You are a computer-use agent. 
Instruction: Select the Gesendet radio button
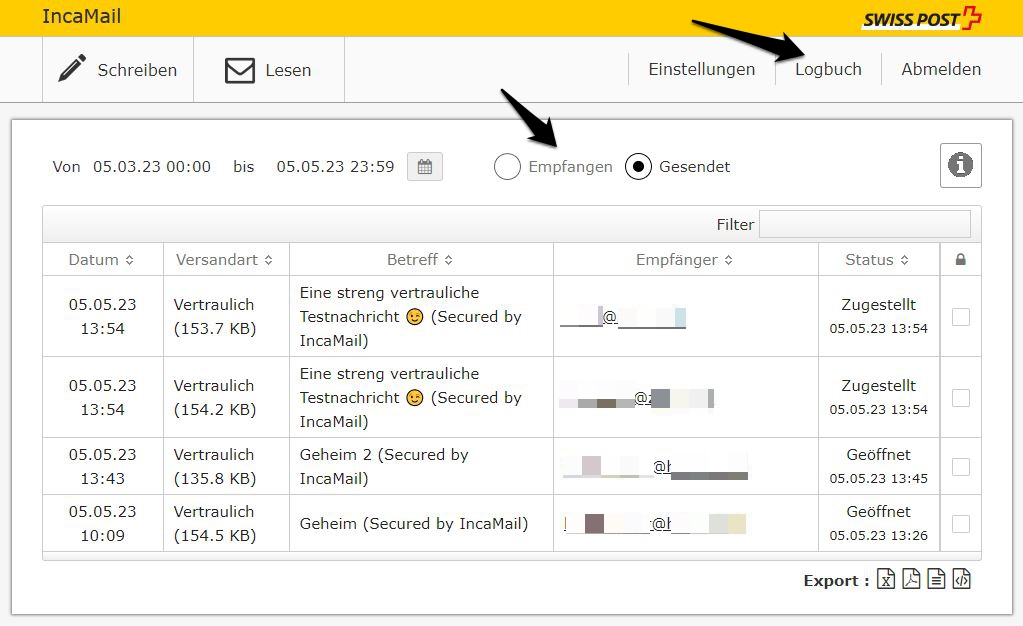pos(638,166)
